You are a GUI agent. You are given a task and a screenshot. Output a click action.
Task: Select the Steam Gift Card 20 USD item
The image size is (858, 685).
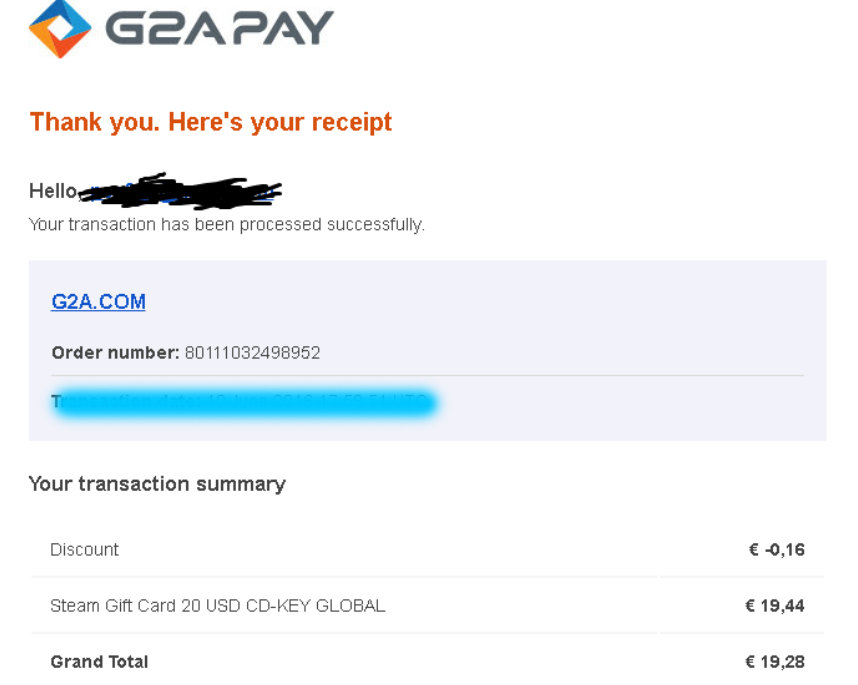click(x=217, y=606)
